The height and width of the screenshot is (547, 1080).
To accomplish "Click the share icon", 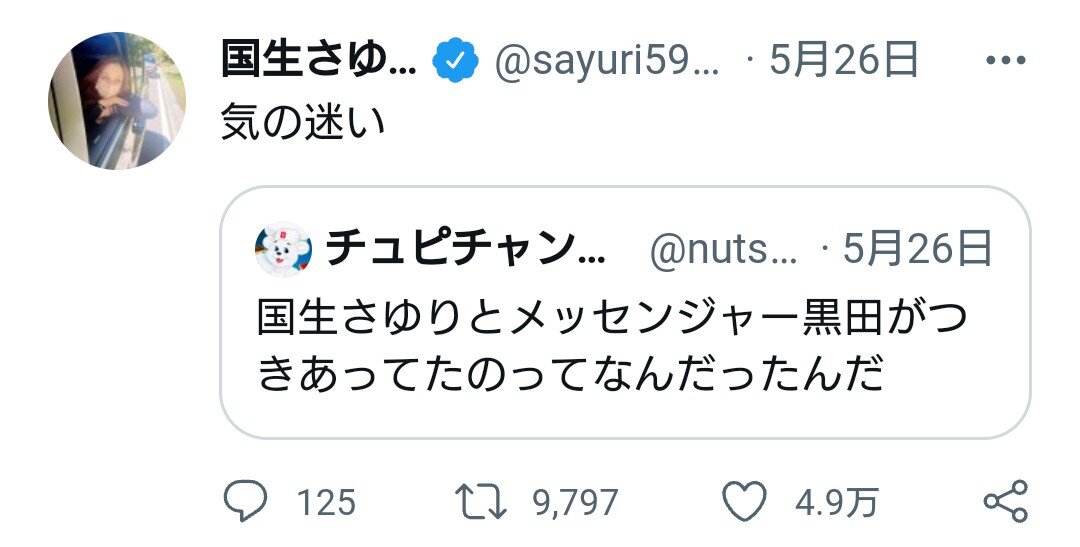I will 1005,500.
